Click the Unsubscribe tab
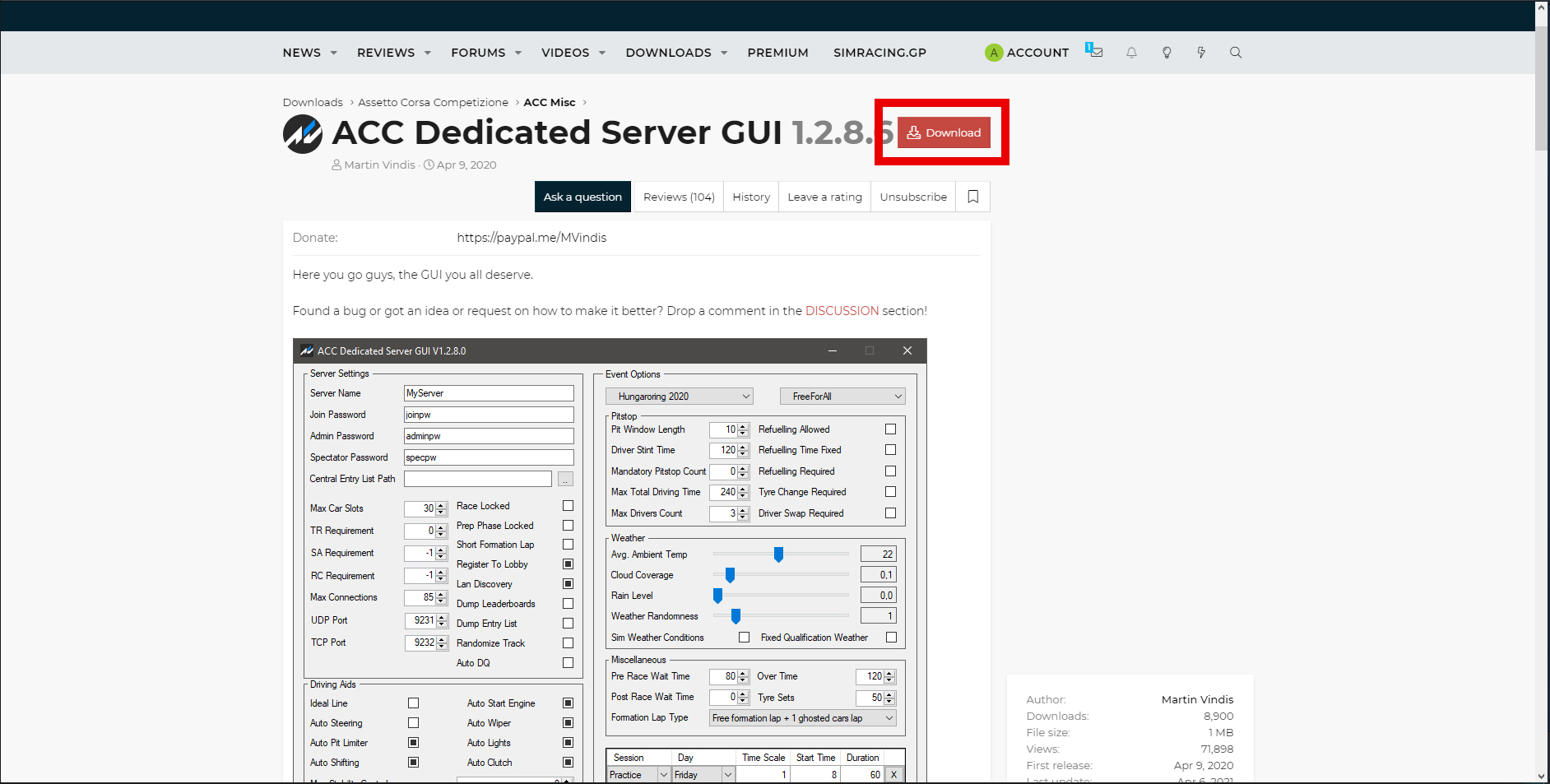The image size is (1550, 784). [x=913, y=197]
